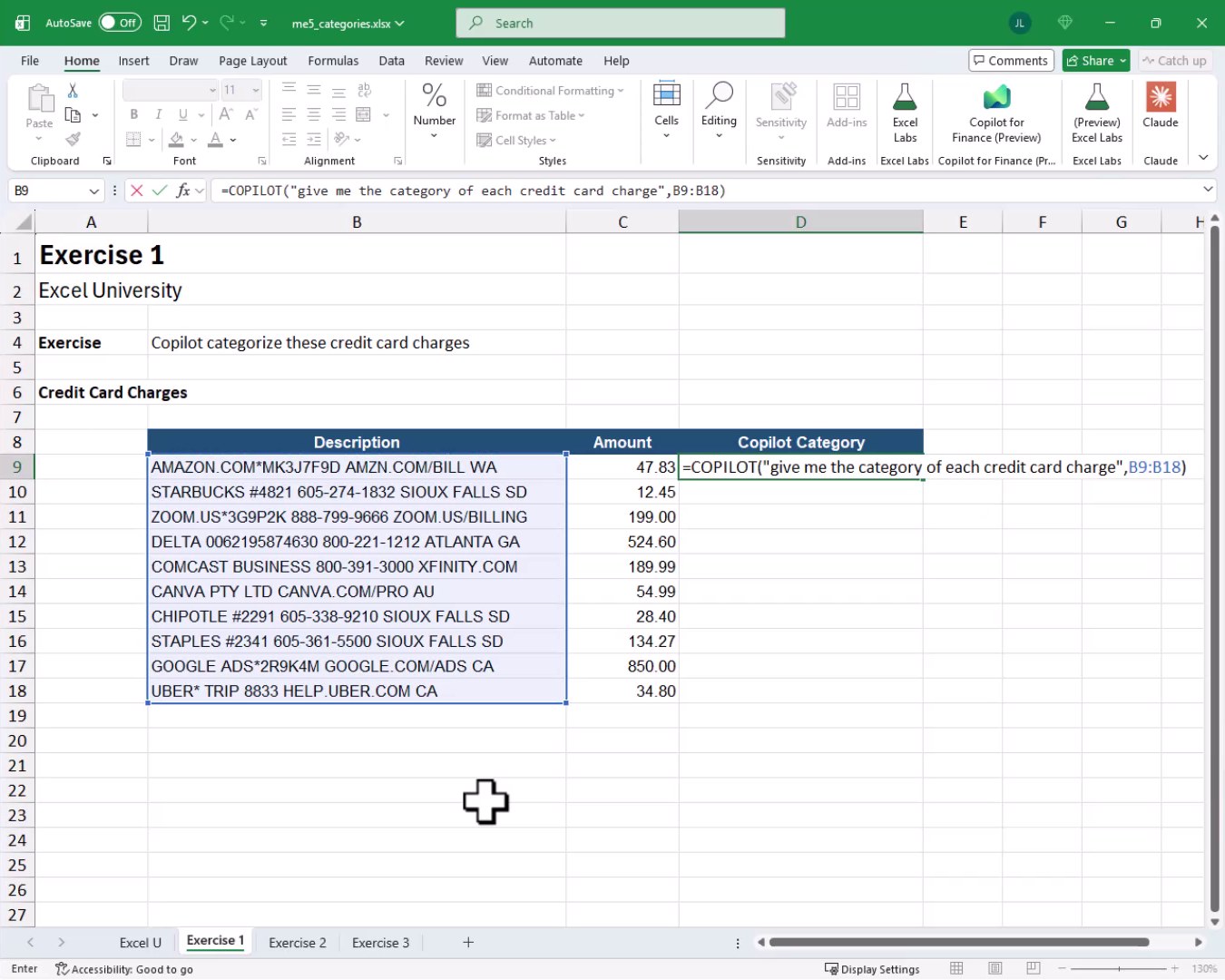Image resolution: width=1225 pixels, height=980 pixels.
Task: Switch to the Automate tab
Action: (x=555, y=61)
